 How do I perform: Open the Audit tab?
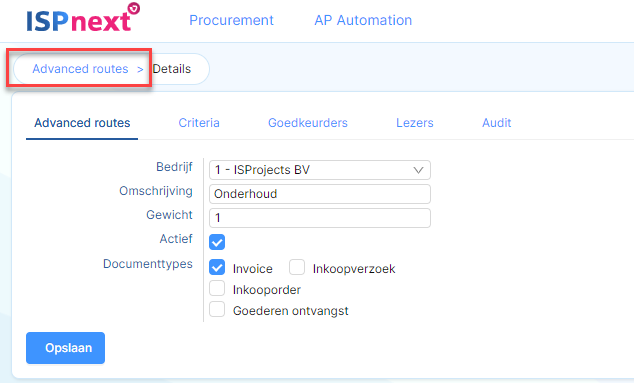coord(497,123)
